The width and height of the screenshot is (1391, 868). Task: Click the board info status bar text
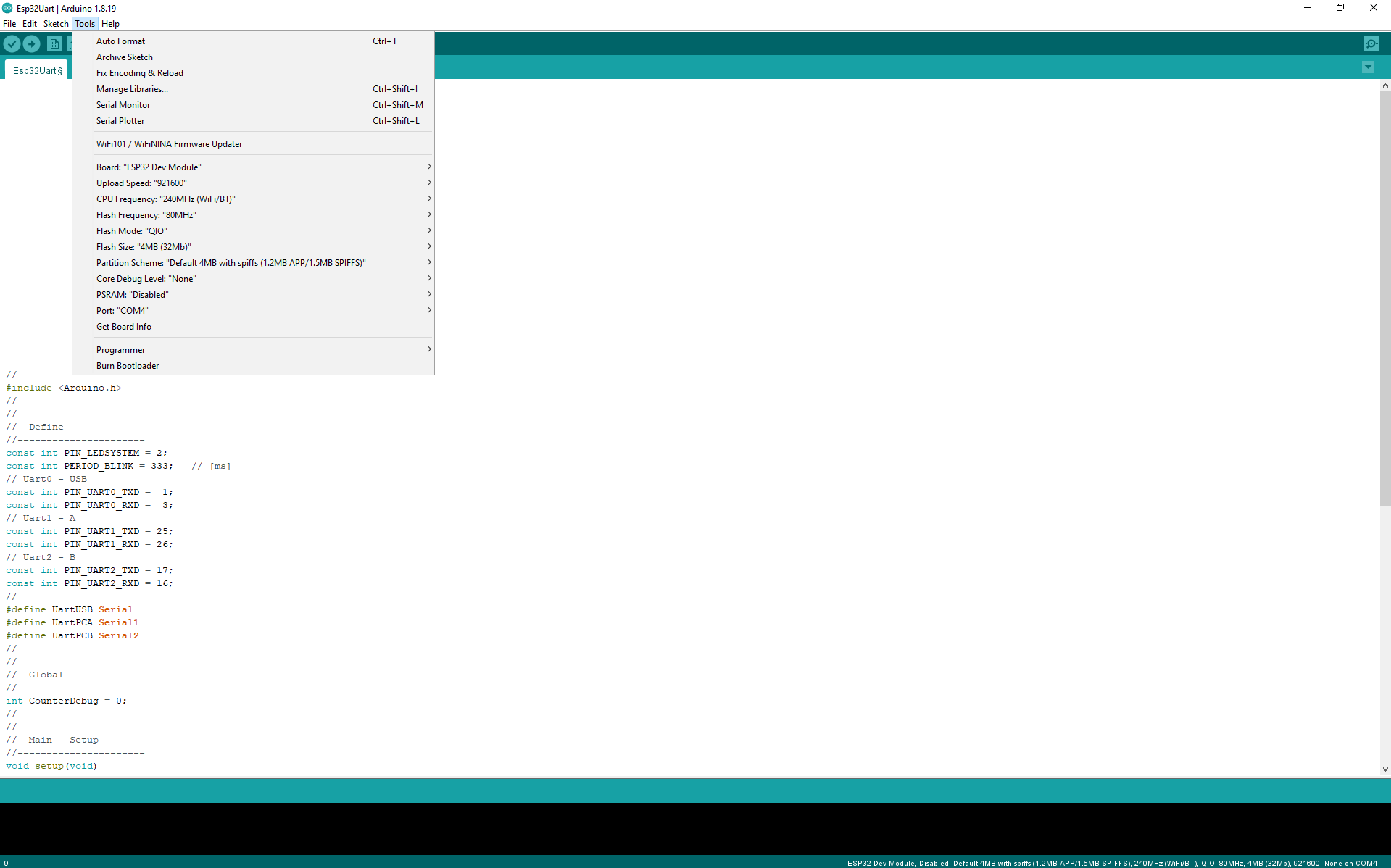[1112, 863]
